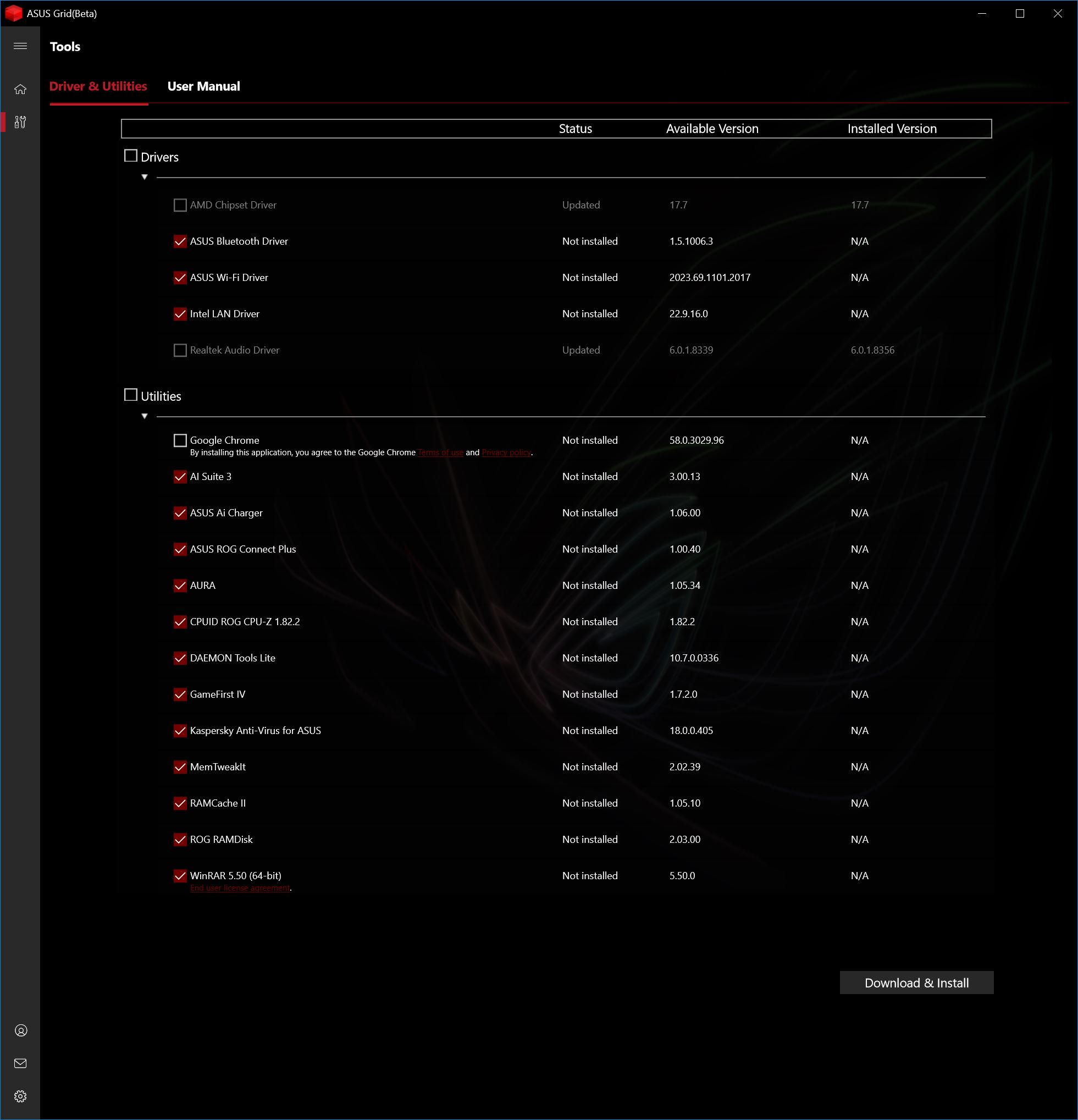Image resolution: width=1078 pixels, height=1120 pixels.
Task: Collapse the Drivers section arrow
Action: pos(145,177)
